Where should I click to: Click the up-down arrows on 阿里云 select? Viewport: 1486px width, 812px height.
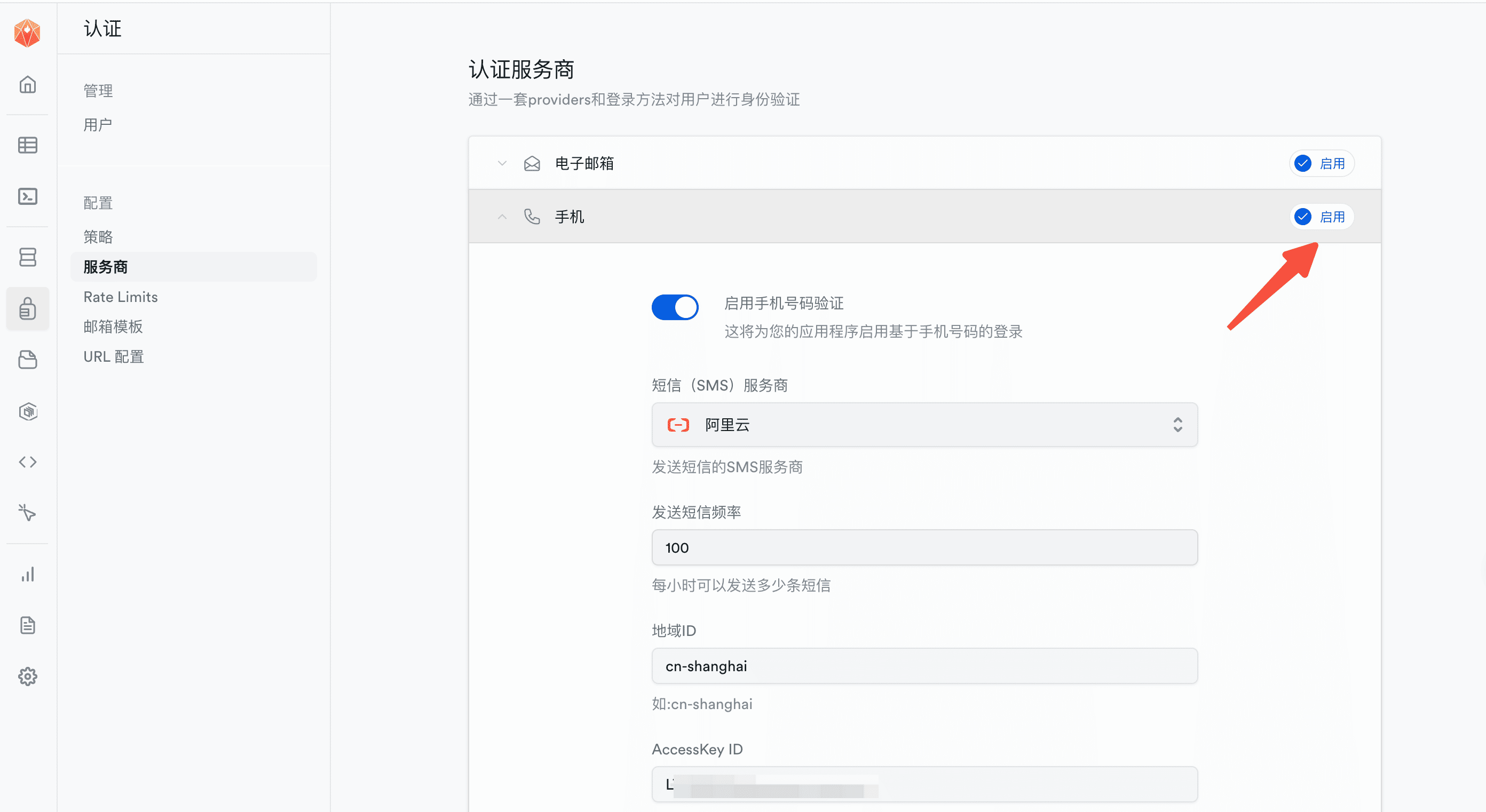click(x=1178, y=425)
